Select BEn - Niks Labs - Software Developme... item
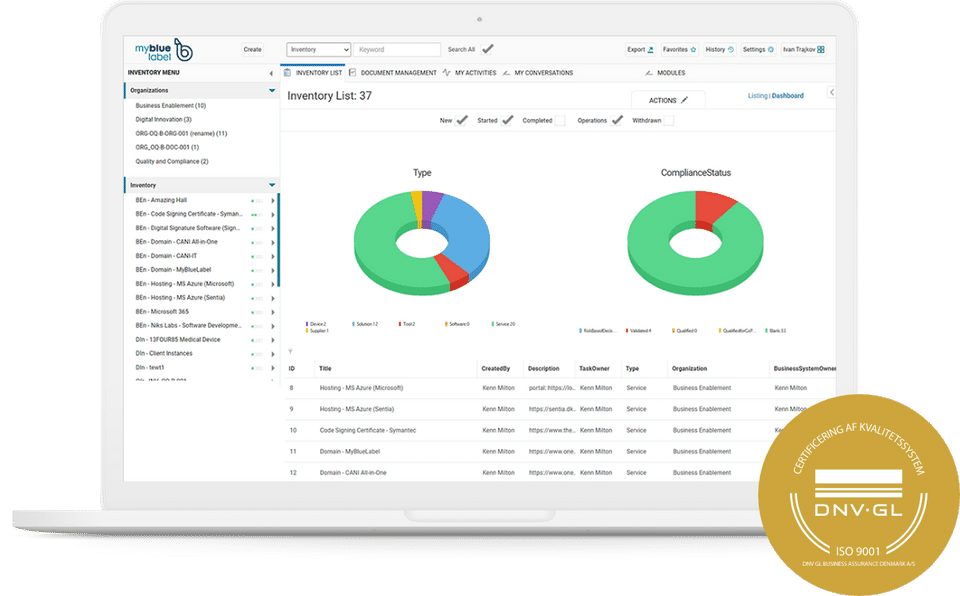960x596 pixels. [188, 326]
